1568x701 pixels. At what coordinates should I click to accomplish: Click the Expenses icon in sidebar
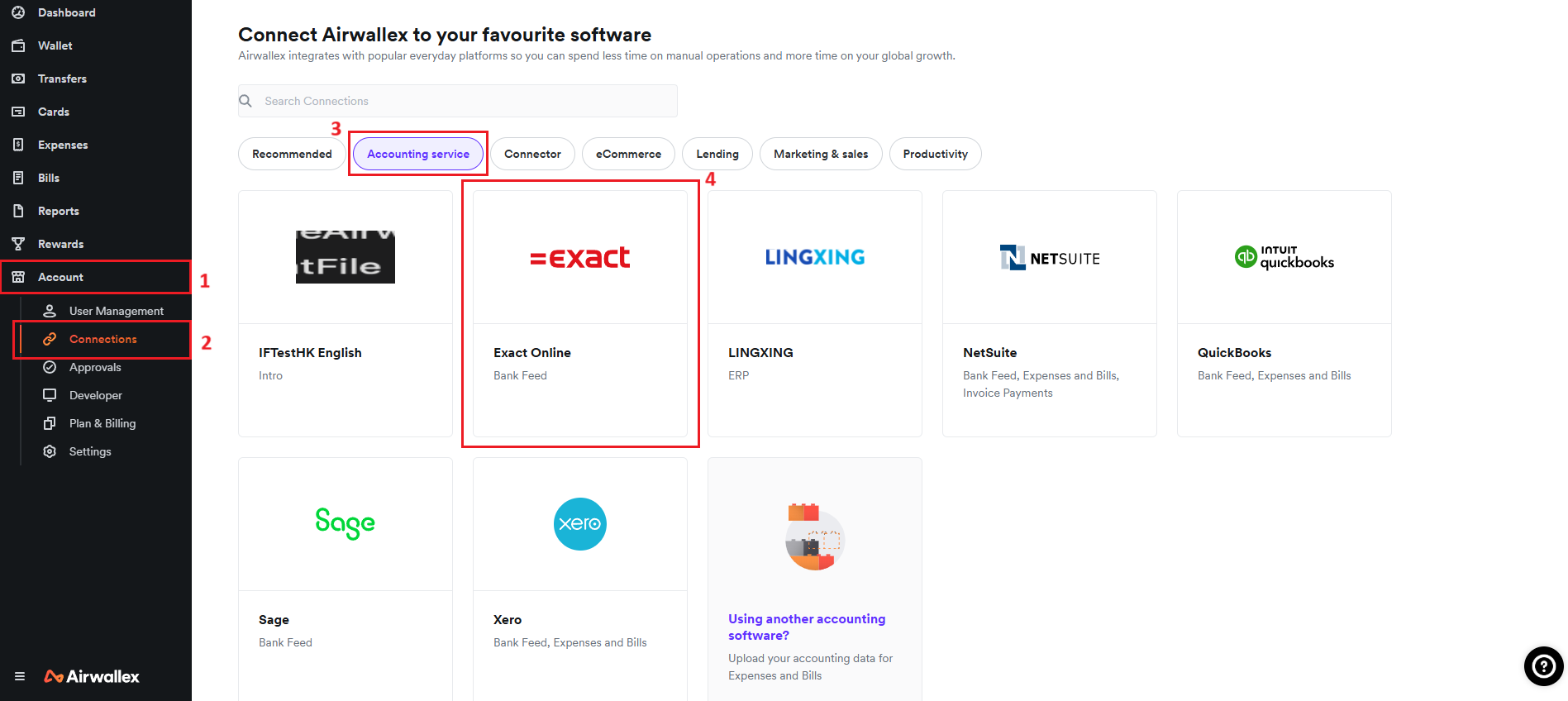pos(18,145)
